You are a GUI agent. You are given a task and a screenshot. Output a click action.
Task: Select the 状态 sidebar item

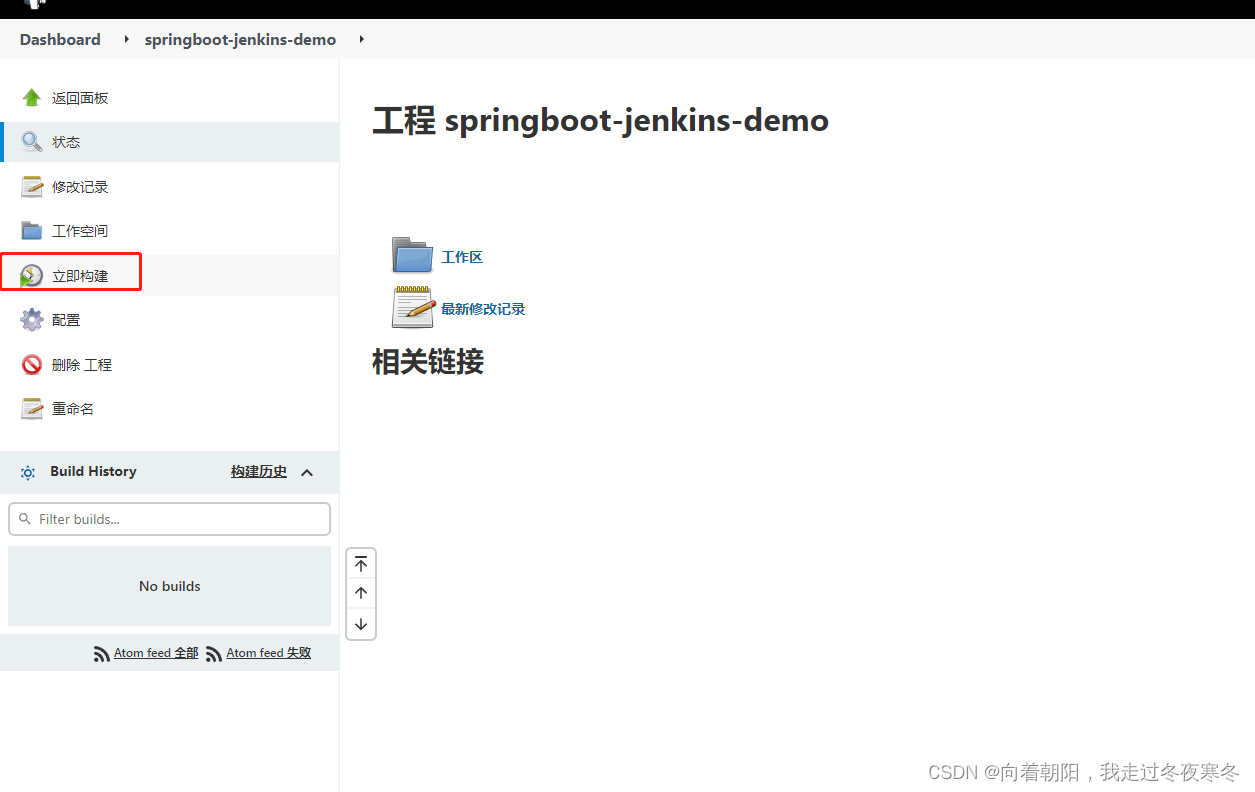coord(170,142)
